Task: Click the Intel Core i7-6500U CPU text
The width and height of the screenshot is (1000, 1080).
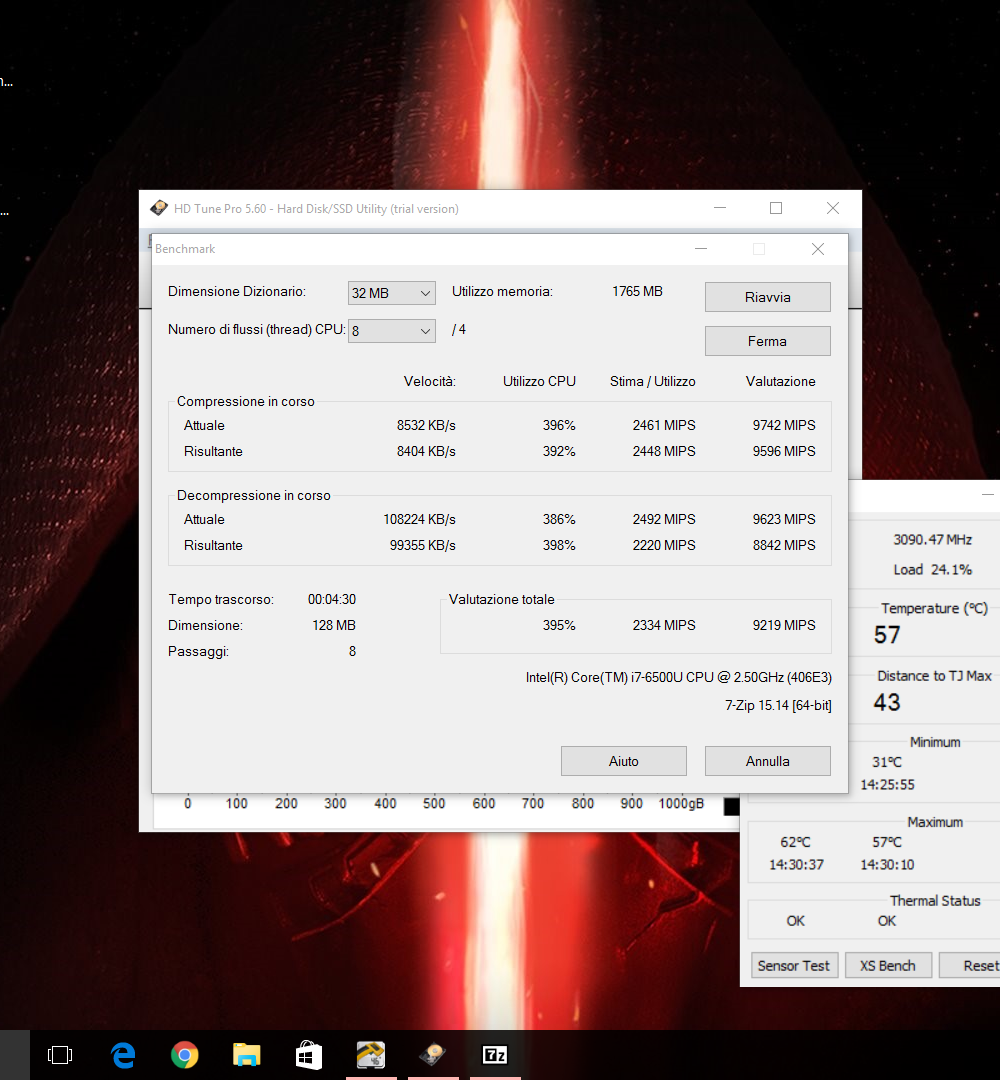Action: click(678, 678)
